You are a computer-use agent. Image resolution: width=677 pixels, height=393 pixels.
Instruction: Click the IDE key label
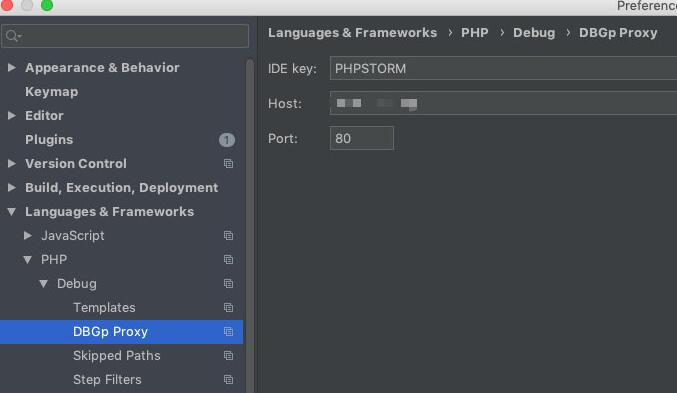click(x=292, y=69)
